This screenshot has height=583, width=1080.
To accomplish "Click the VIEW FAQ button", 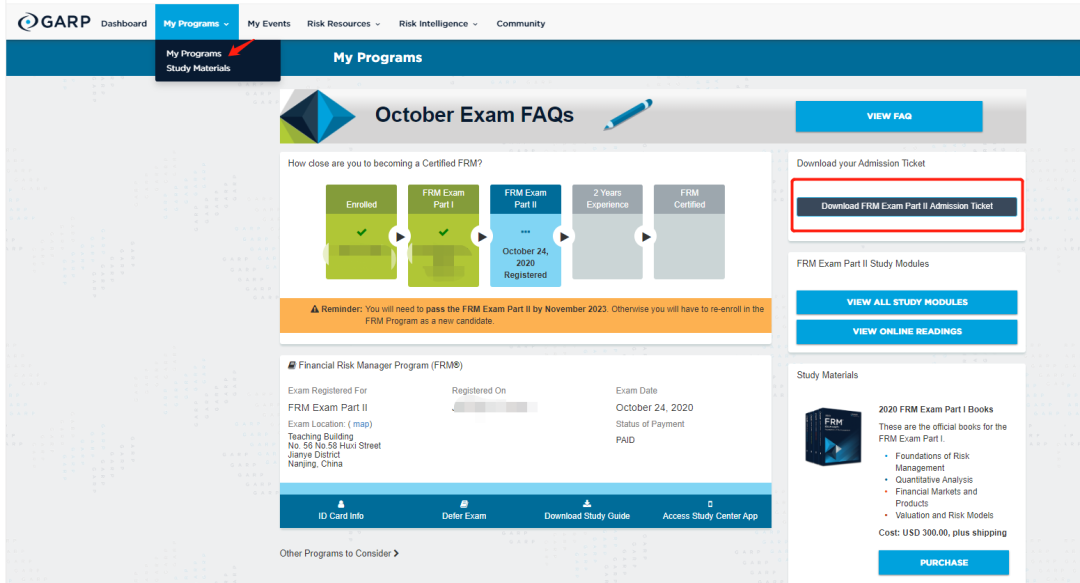I will pos(889,116).
